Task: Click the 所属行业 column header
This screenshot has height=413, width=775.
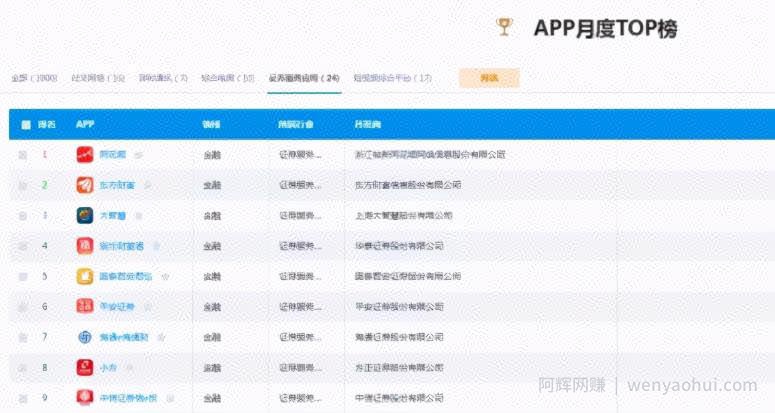Action: coord(296,124)
